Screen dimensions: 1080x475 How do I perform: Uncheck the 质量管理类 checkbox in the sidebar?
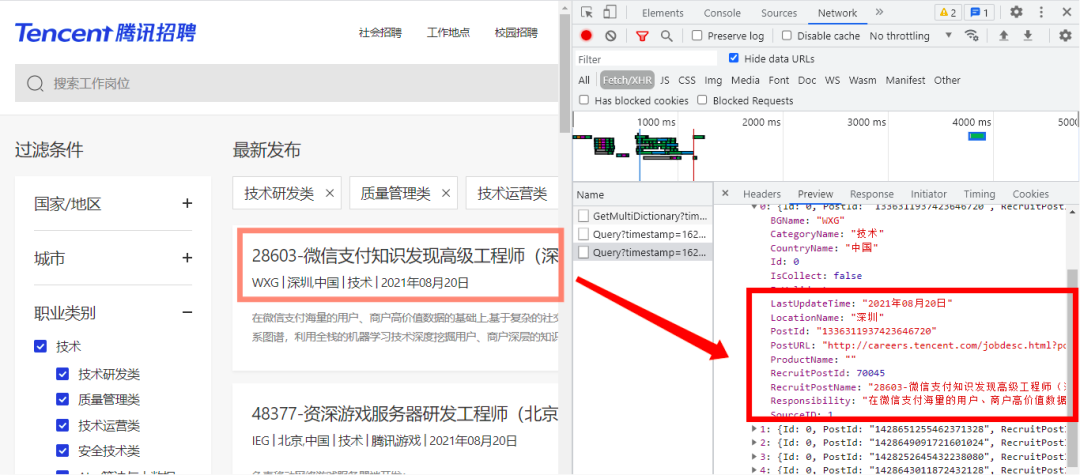click(63, 399)
